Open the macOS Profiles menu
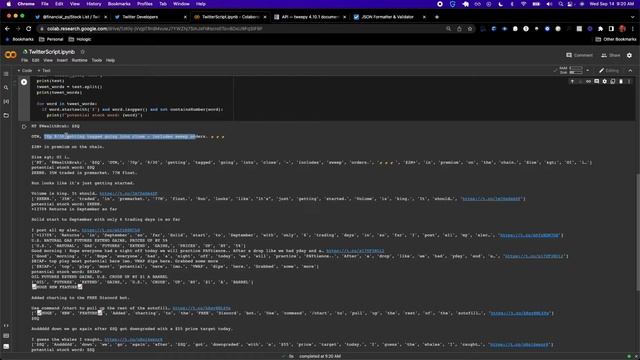This screenshot has width=640, height=360. [144, 4]
